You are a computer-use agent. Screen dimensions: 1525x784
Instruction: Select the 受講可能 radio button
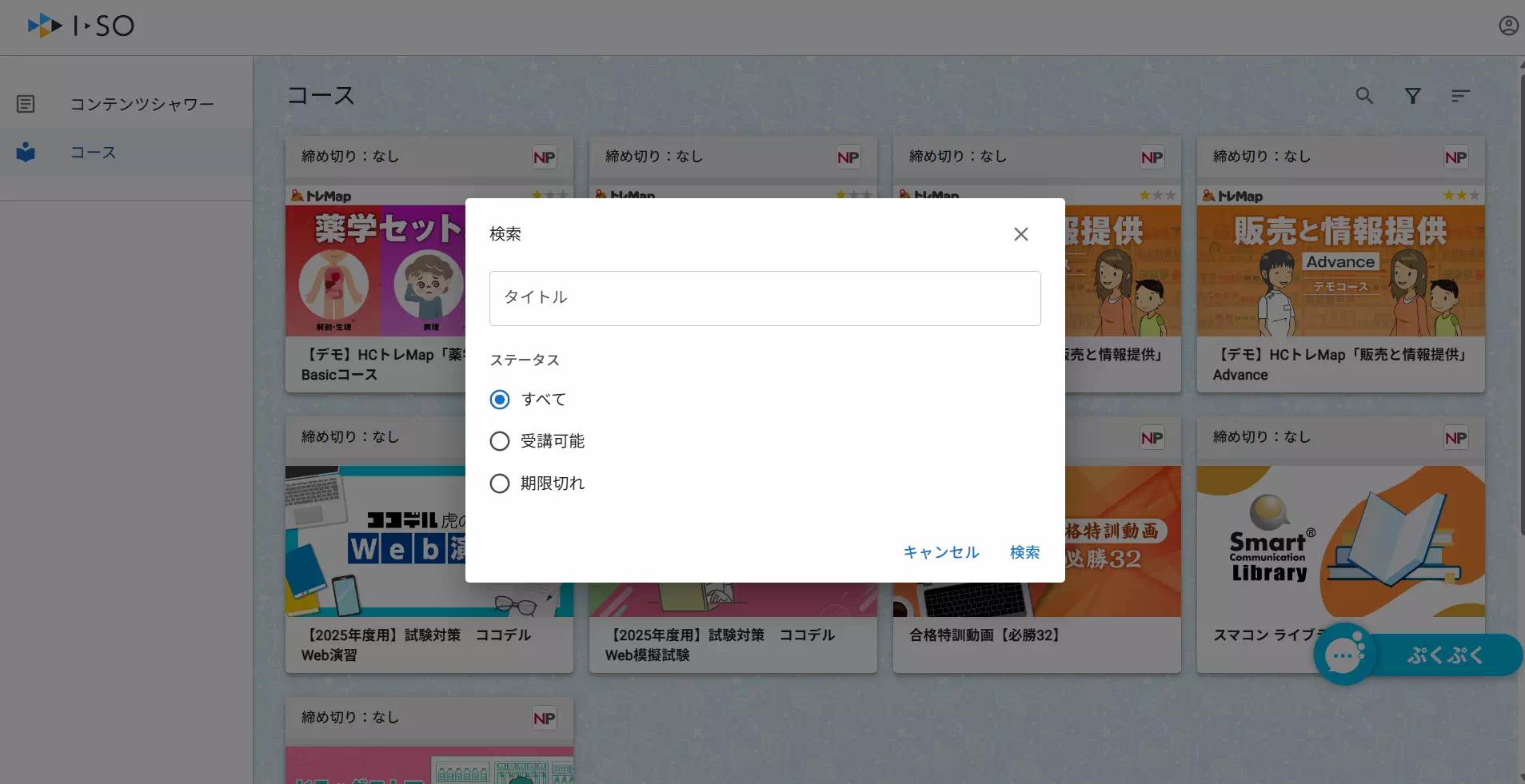pyautogui.click(x=498, y=440)
